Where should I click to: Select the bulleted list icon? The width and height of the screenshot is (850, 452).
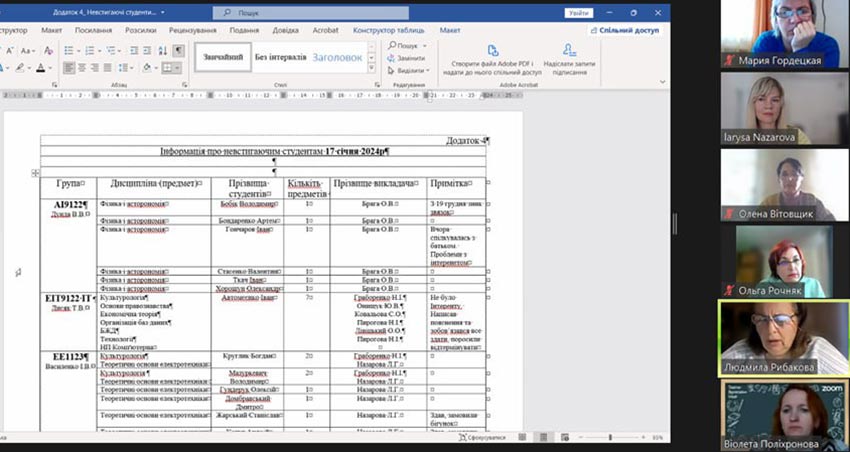[x=68, y=50]
